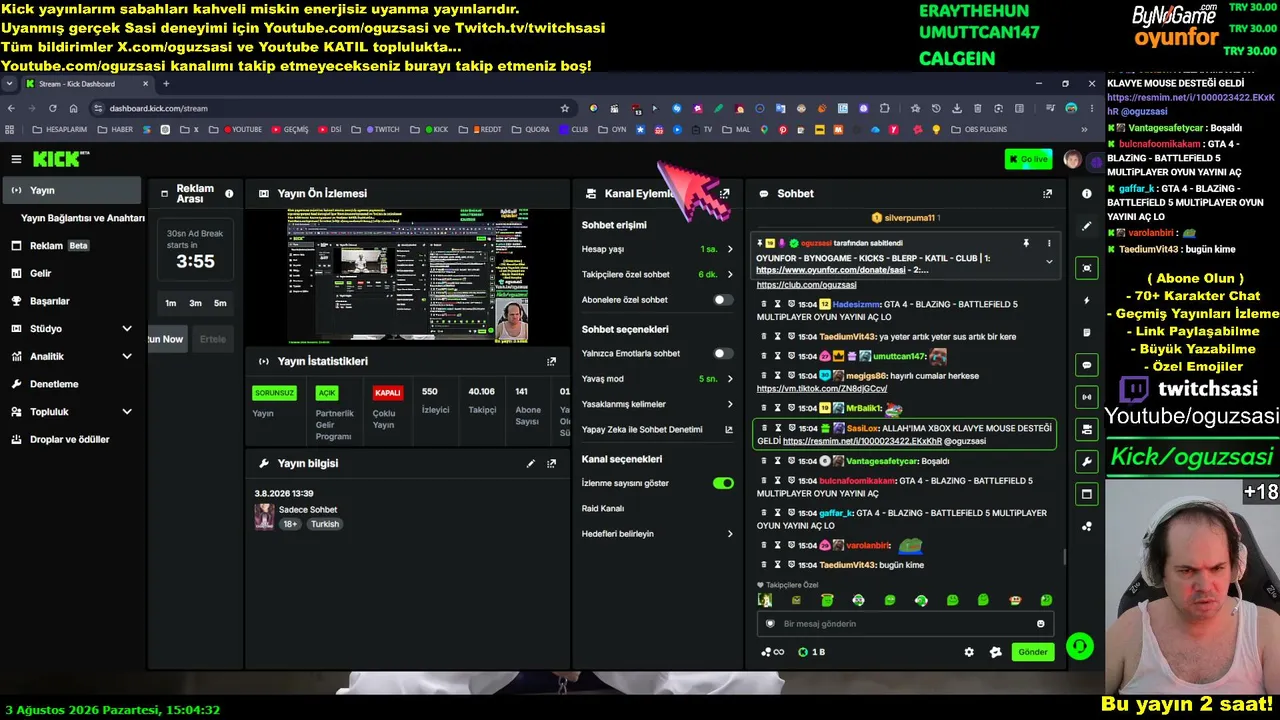Pop out the Yayın bilgisi panel

[551, 464]
